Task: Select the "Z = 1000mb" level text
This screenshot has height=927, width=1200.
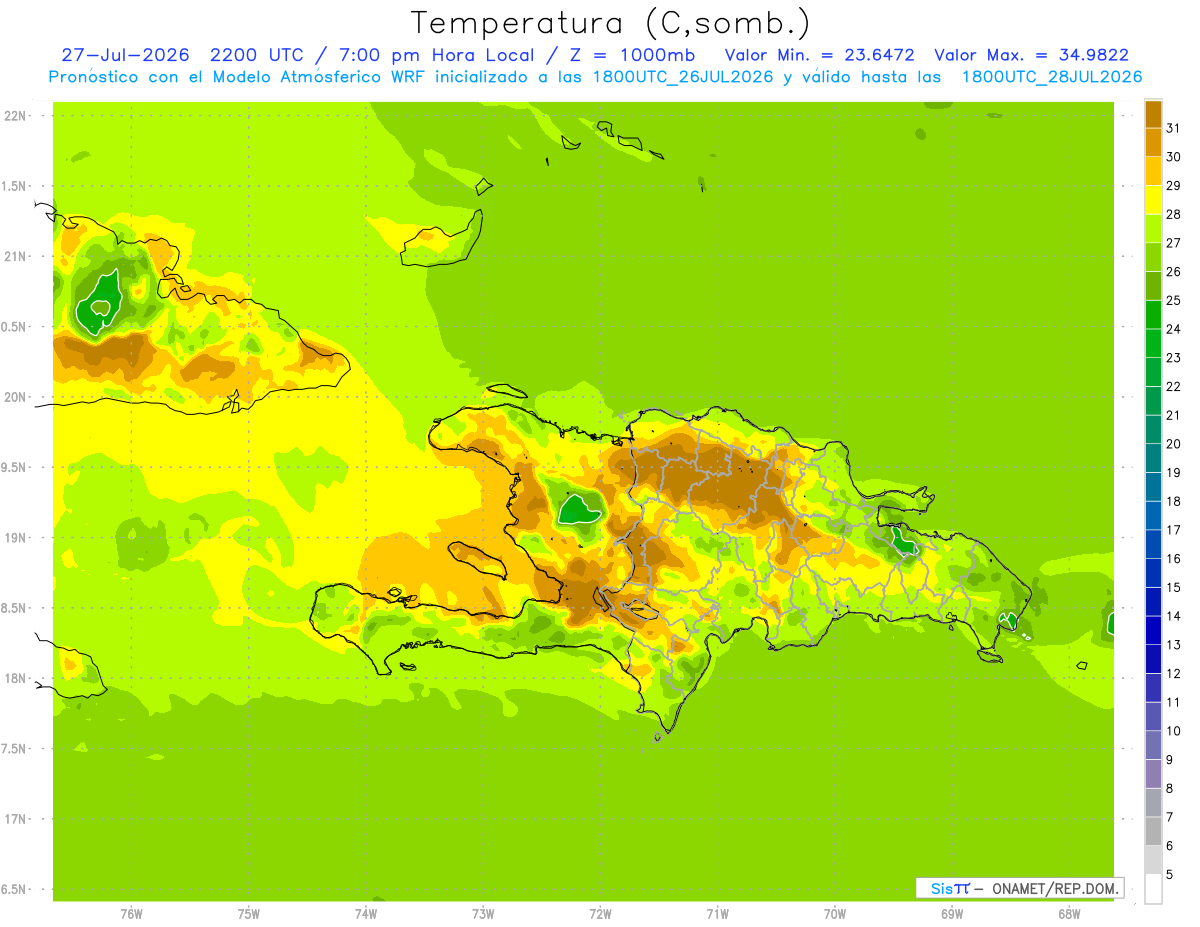Action: (x=631, y=55)
